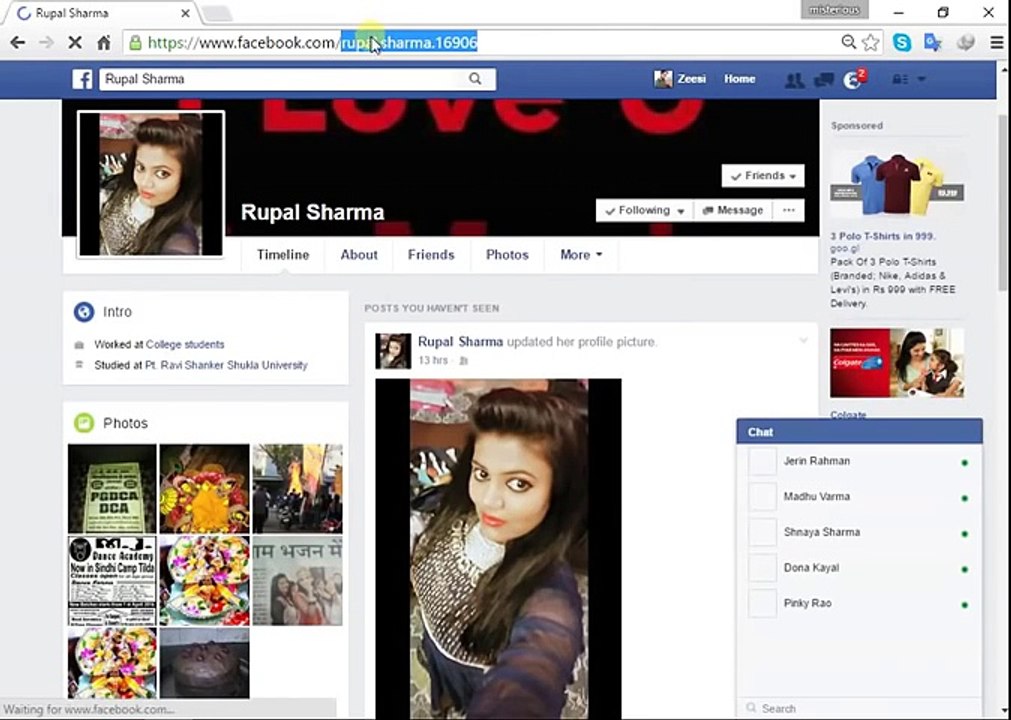This screenshot has height=720, width=1011.
Task: Open the Messages icon in header
Action: tap(824, 80)
